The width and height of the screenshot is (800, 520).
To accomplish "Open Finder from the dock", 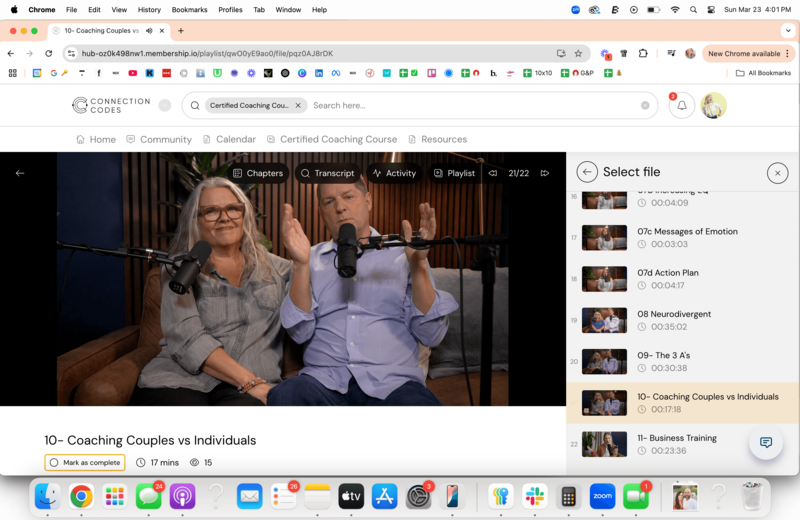I will [47, 496].
